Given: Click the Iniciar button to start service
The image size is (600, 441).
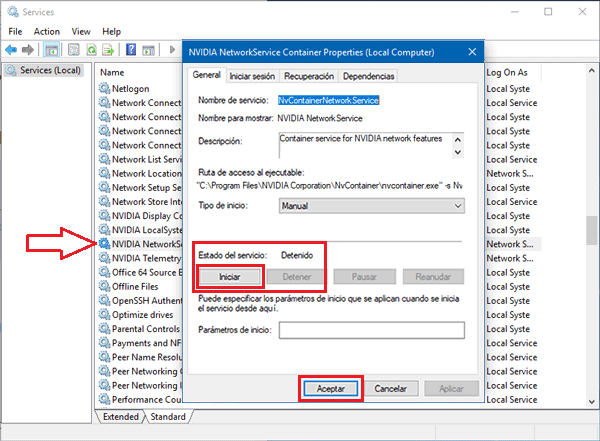Looking at the screenshot, I should click(230, 277).
